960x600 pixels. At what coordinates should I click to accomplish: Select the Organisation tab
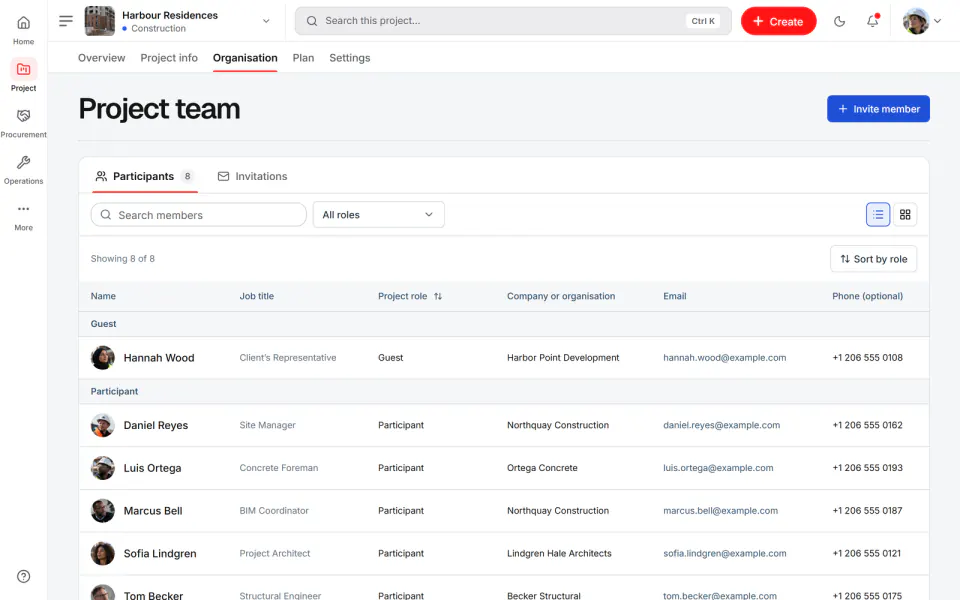245,58
